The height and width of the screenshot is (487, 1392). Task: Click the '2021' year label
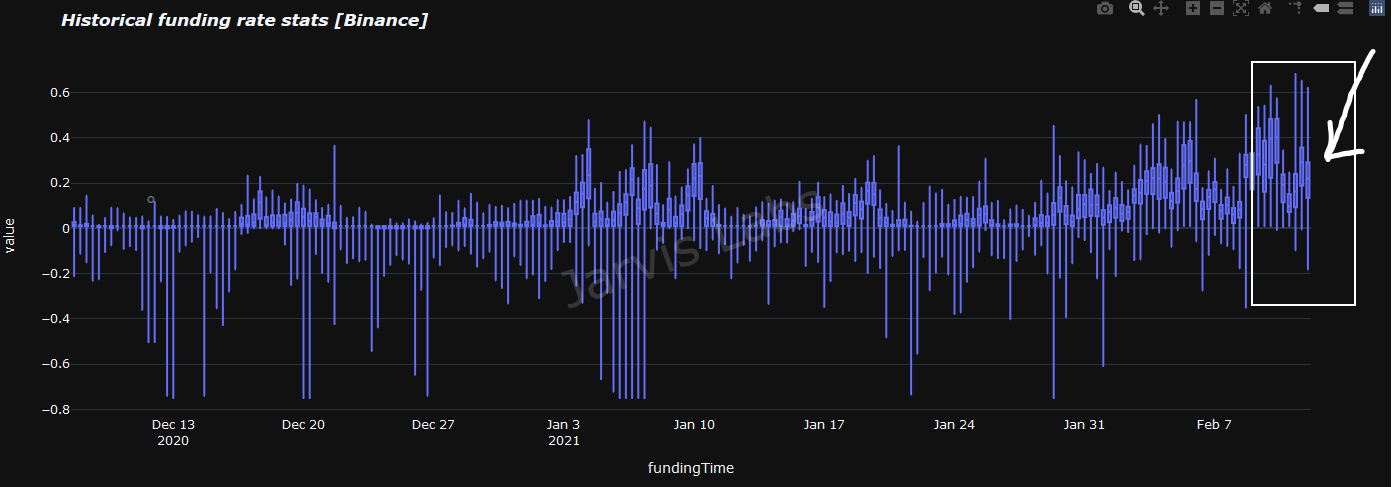(x=563, y=441)
